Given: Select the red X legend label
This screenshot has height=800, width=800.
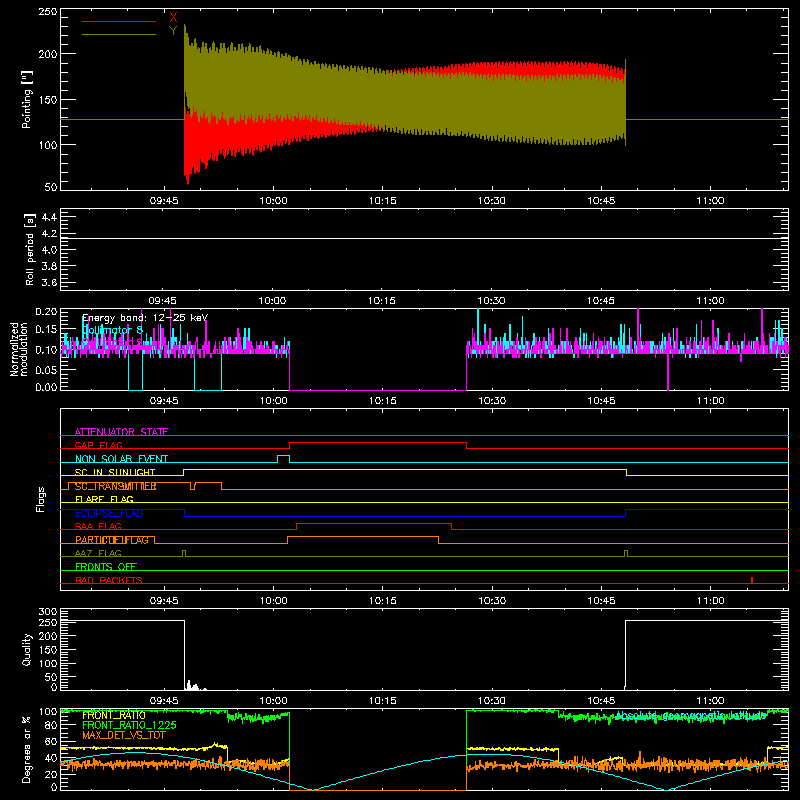Looking at the screenshot, I should 173,17.
